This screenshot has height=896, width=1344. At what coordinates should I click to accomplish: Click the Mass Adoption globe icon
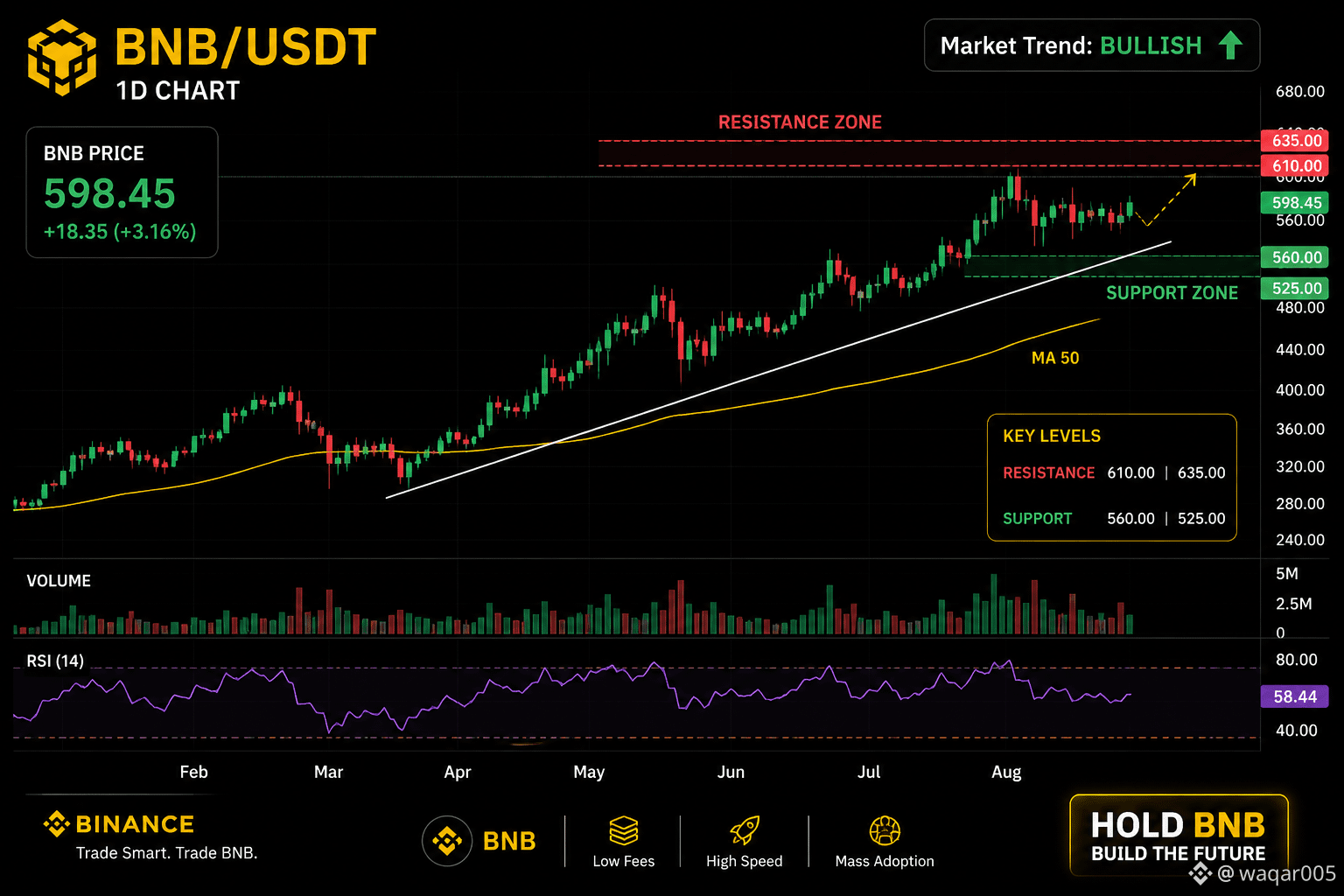[x=885, y=831]
